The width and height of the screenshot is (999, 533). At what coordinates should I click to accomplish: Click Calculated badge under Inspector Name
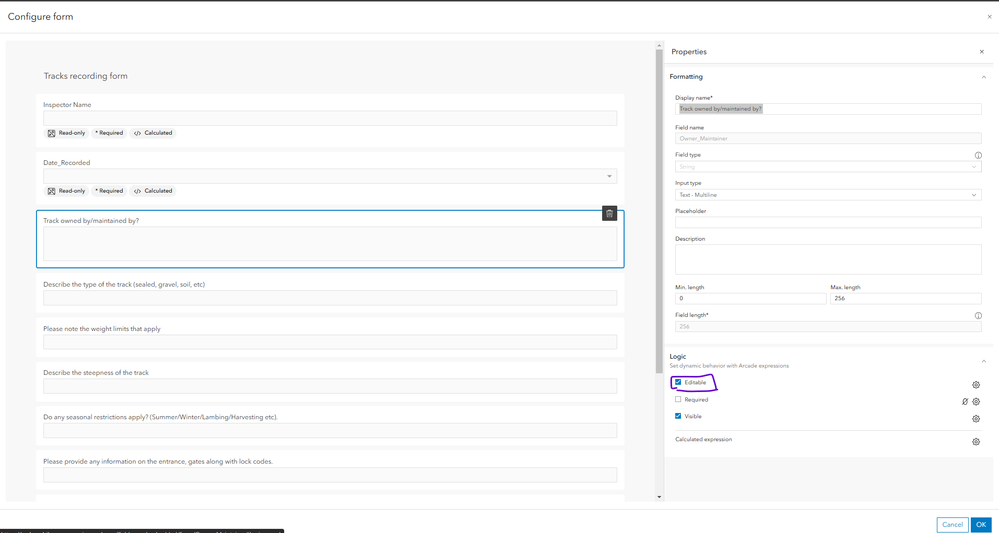point(152,133)
